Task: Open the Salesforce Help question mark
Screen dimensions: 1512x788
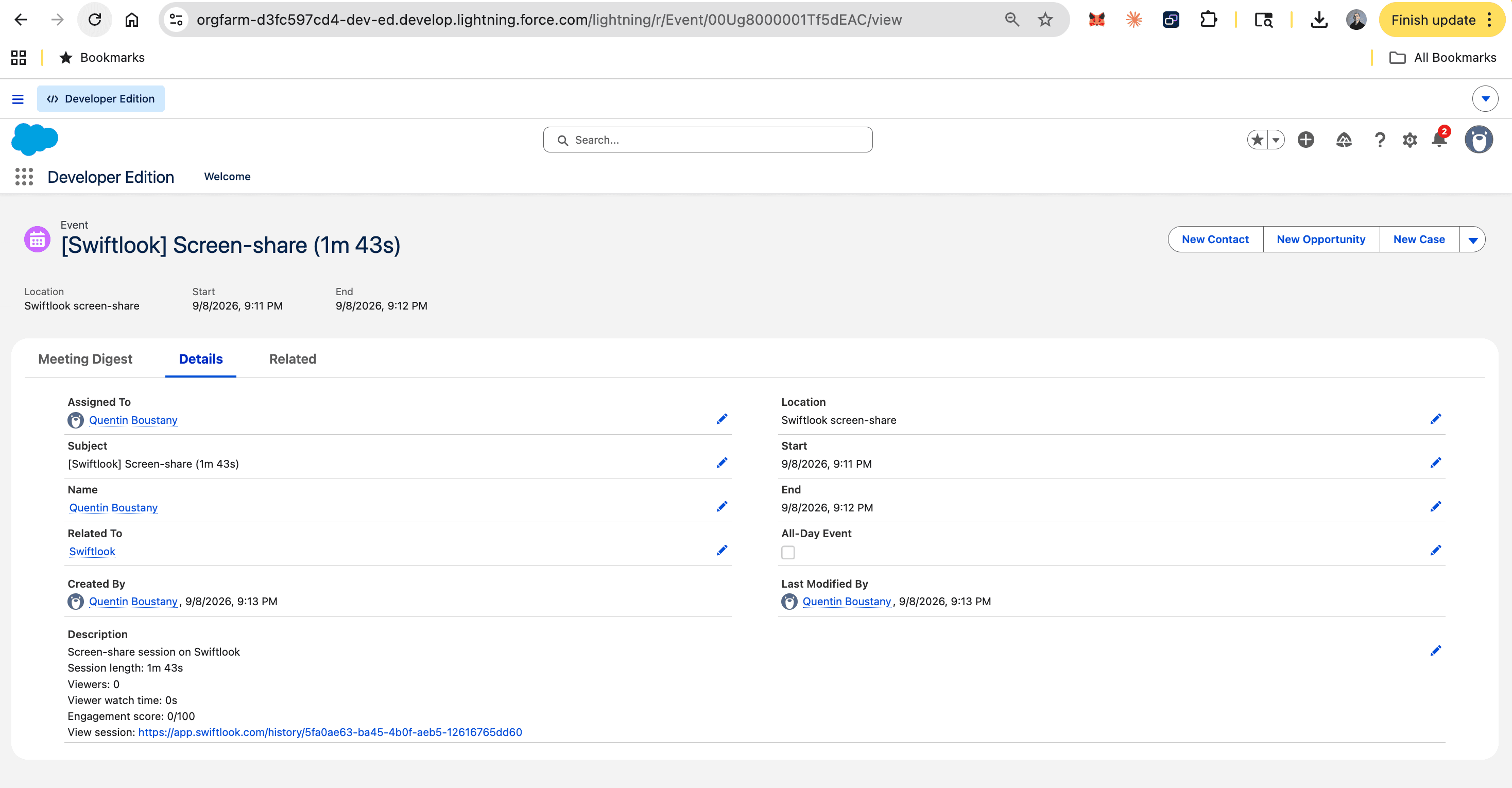Action: [1380, 140]
